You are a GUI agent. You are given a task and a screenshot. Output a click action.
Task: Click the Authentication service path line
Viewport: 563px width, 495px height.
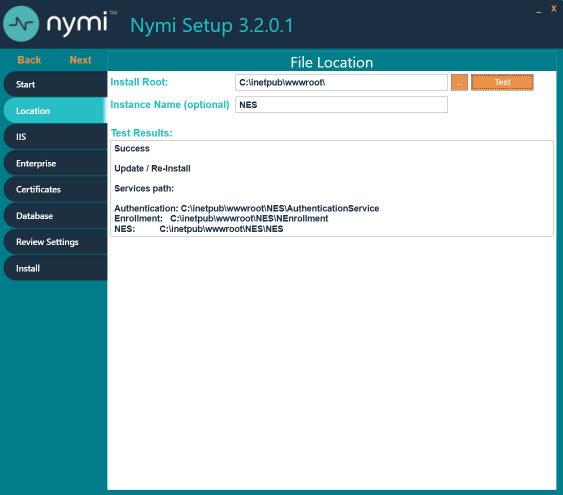247,209
